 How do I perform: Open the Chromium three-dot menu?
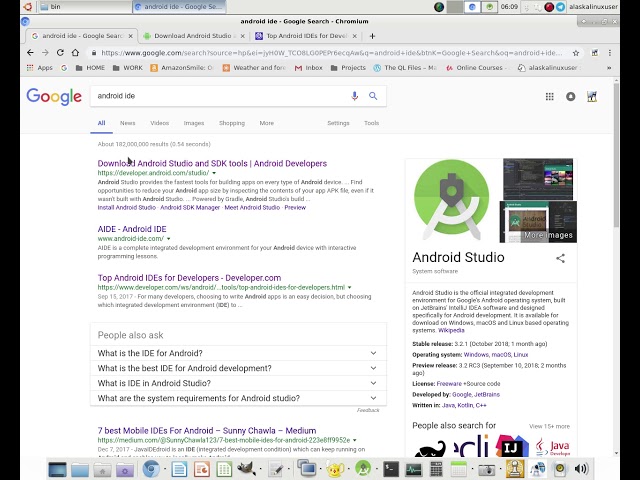click(x=610, y=53)
